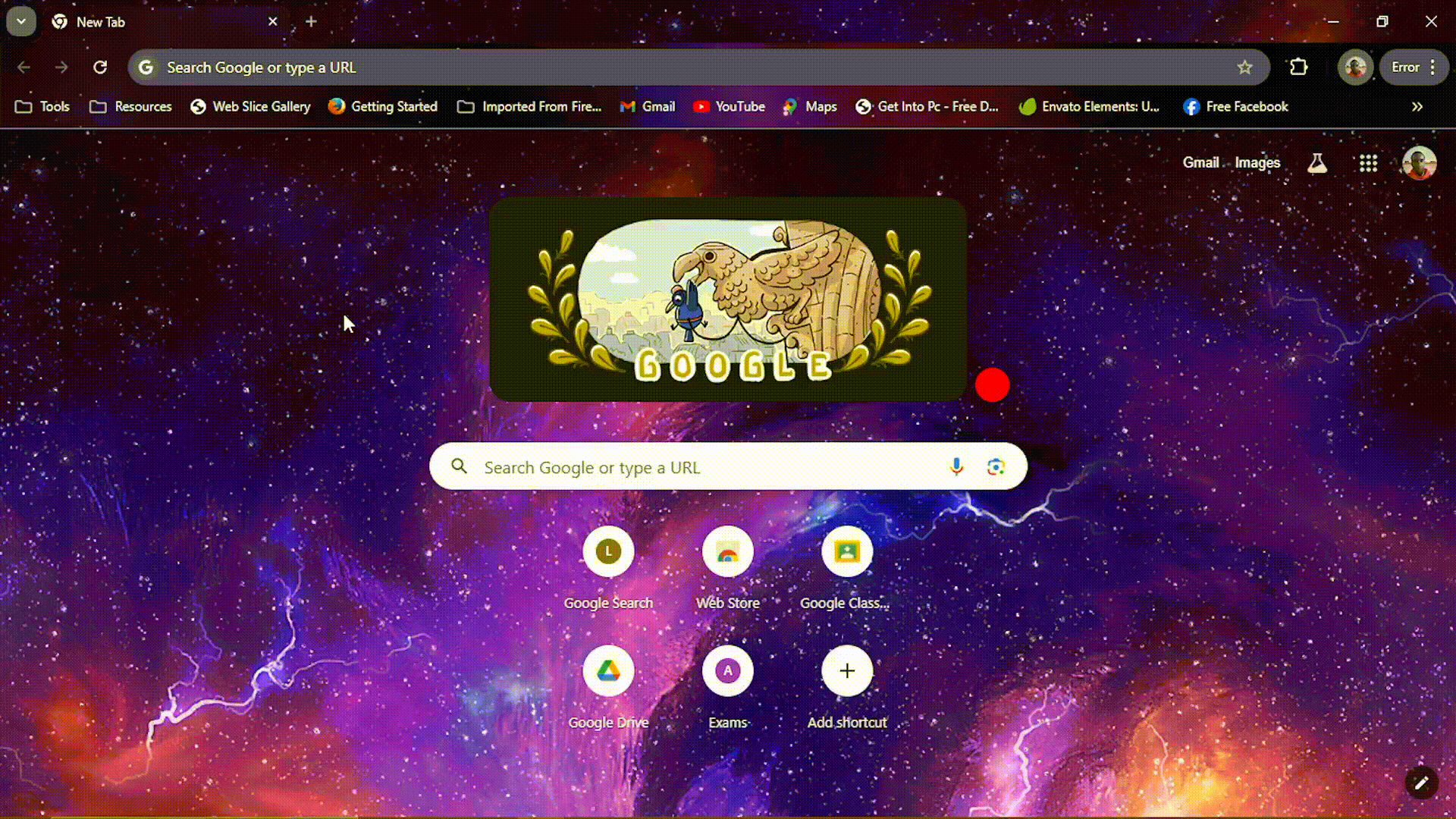Go forward with the forward arrow
Viewport: 1456px width, 819px height.
point(61,67)
